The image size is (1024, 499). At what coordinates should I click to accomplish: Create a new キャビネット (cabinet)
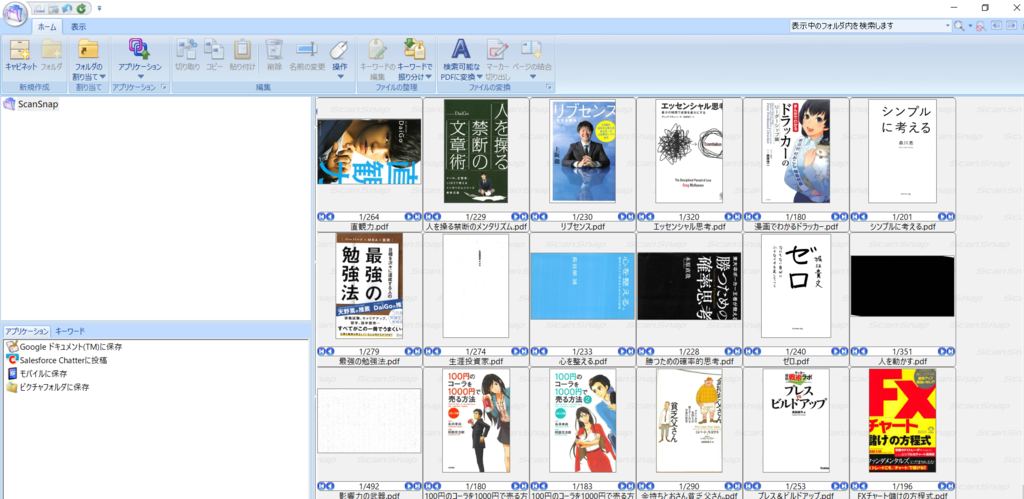coord(20,55)
